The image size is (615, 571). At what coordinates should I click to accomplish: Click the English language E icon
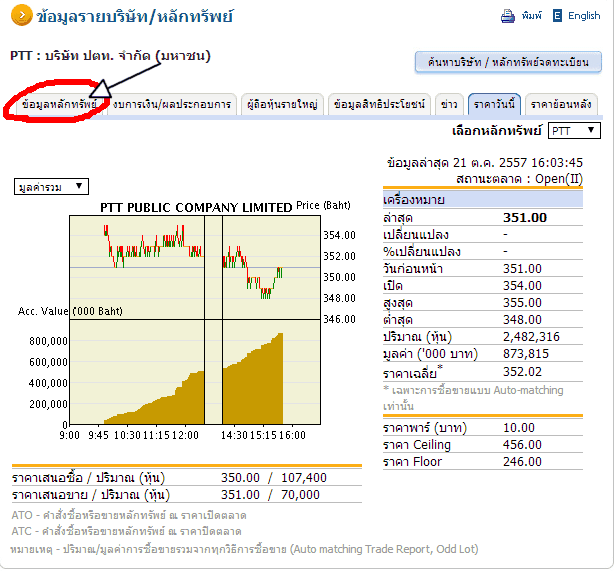557,16
